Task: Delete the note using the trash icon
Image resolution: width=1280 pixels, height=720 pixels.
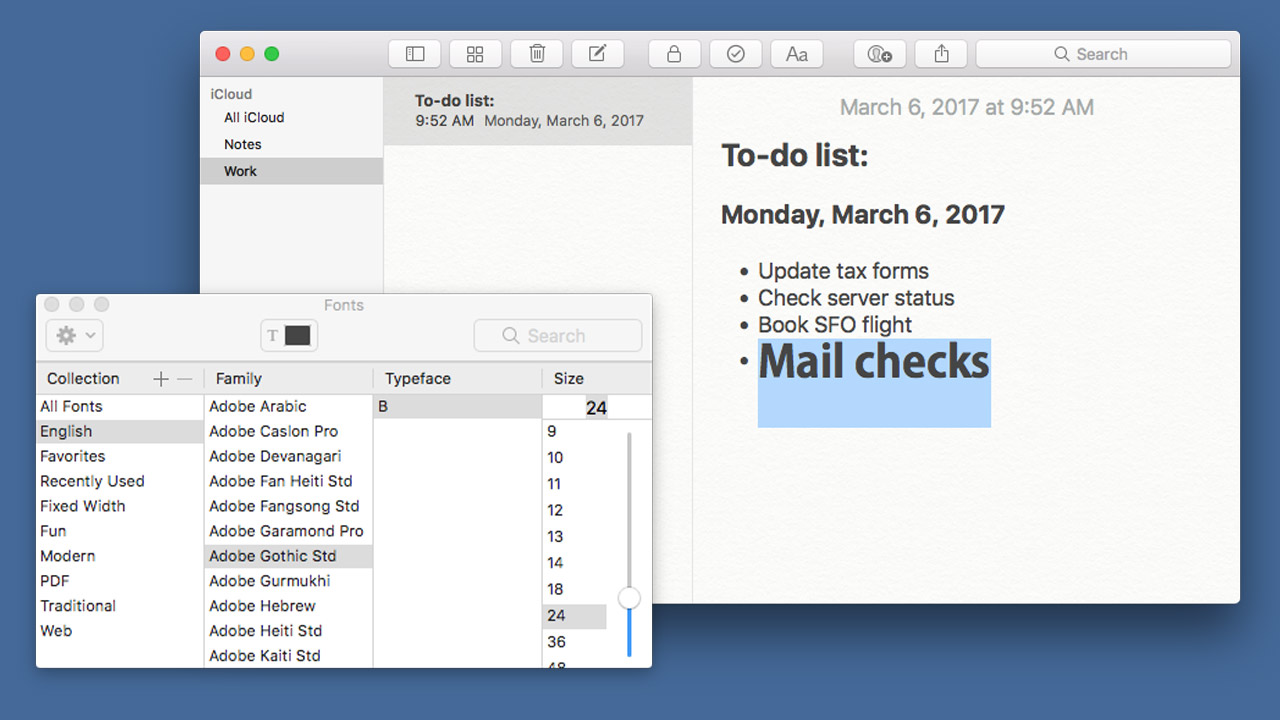Action: (536, 53)
